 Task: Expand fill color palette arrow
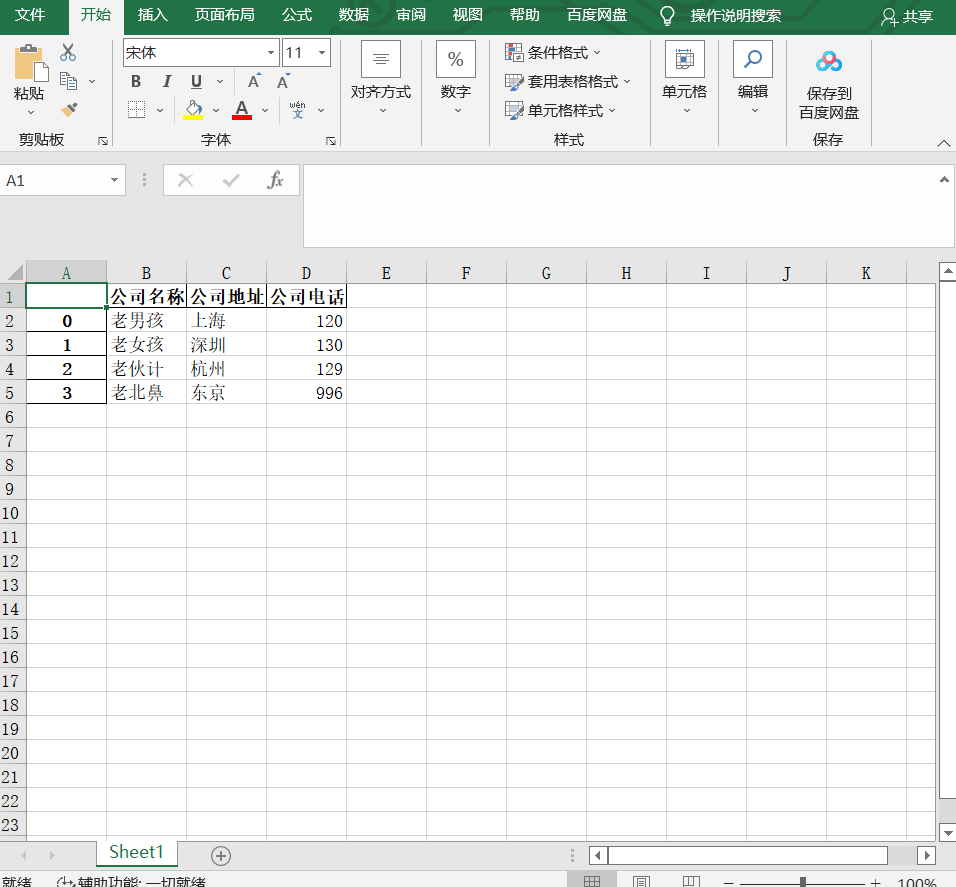216,110
